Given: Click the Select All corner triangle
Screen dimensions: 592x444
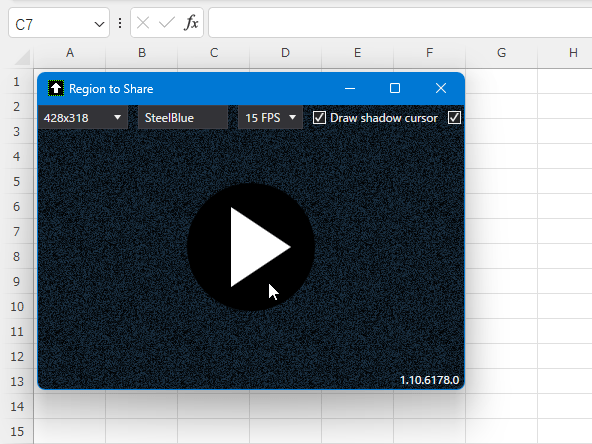Looking at the screenshot, I should [23, 57].
